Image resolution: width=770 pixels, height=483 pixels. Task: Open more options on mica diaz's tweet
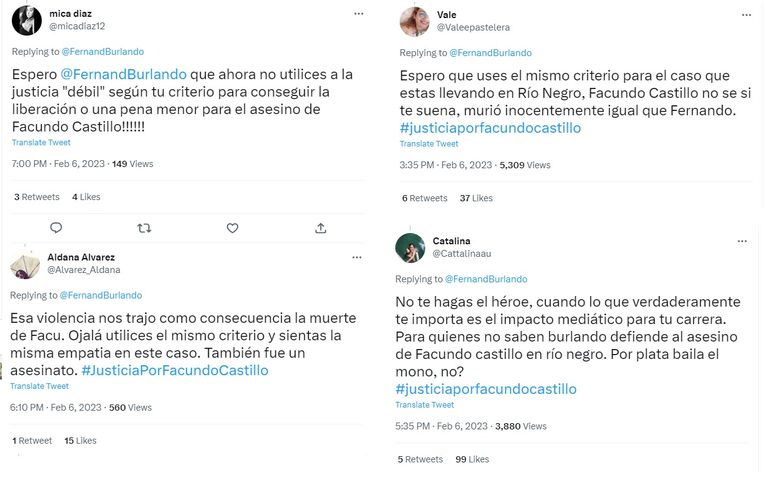359,14
